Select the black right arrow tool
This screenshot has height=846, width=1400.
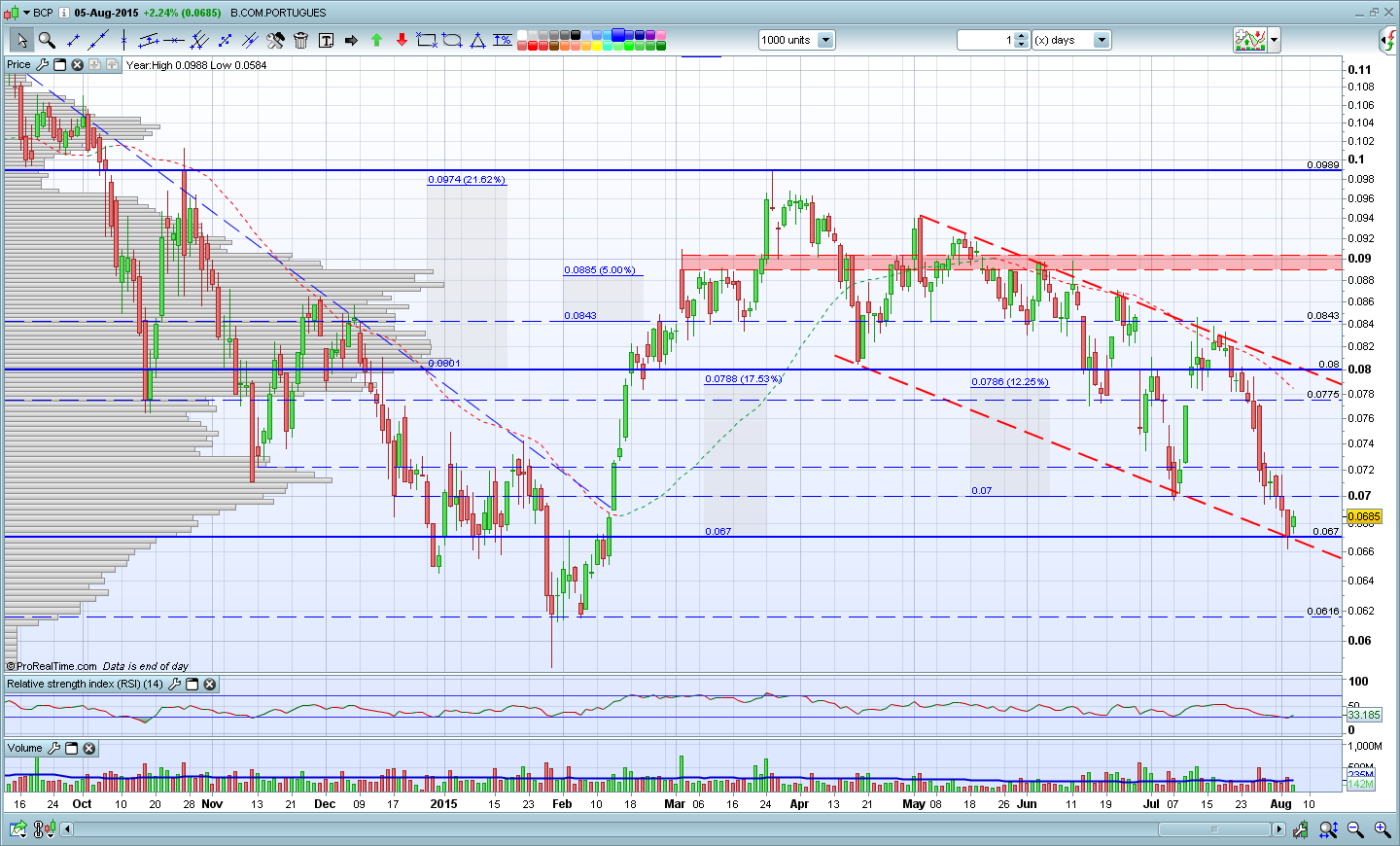click(x=351, y=40)
